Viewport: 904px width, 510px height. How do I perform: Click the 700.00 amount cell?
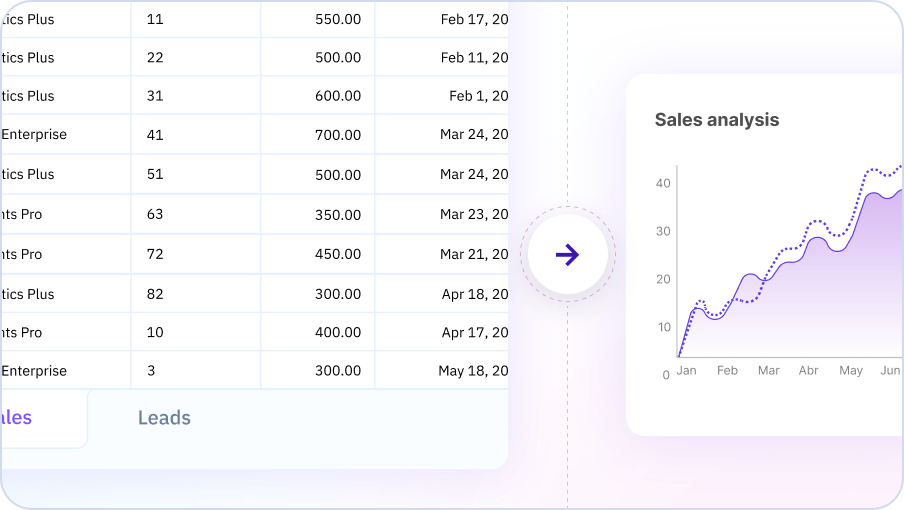click(x=318, y=134)
